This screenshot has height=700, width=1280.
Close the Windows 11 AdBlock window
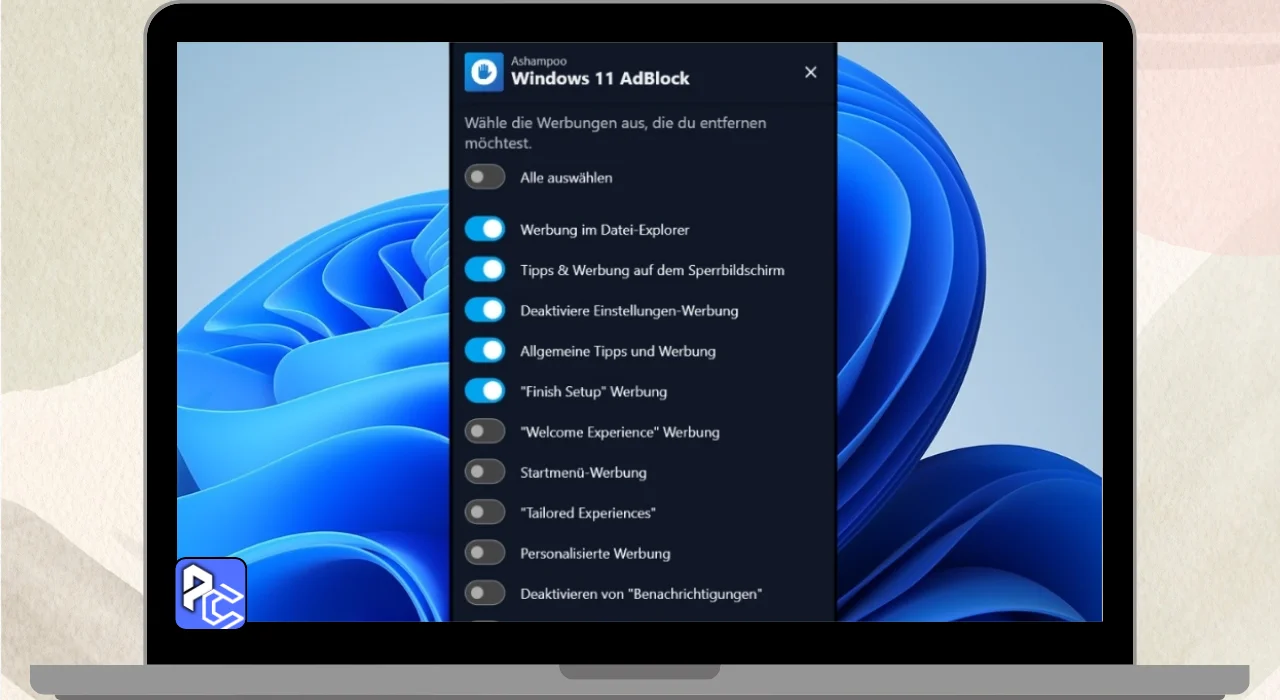pyautogui.click(x=811, y=72)
